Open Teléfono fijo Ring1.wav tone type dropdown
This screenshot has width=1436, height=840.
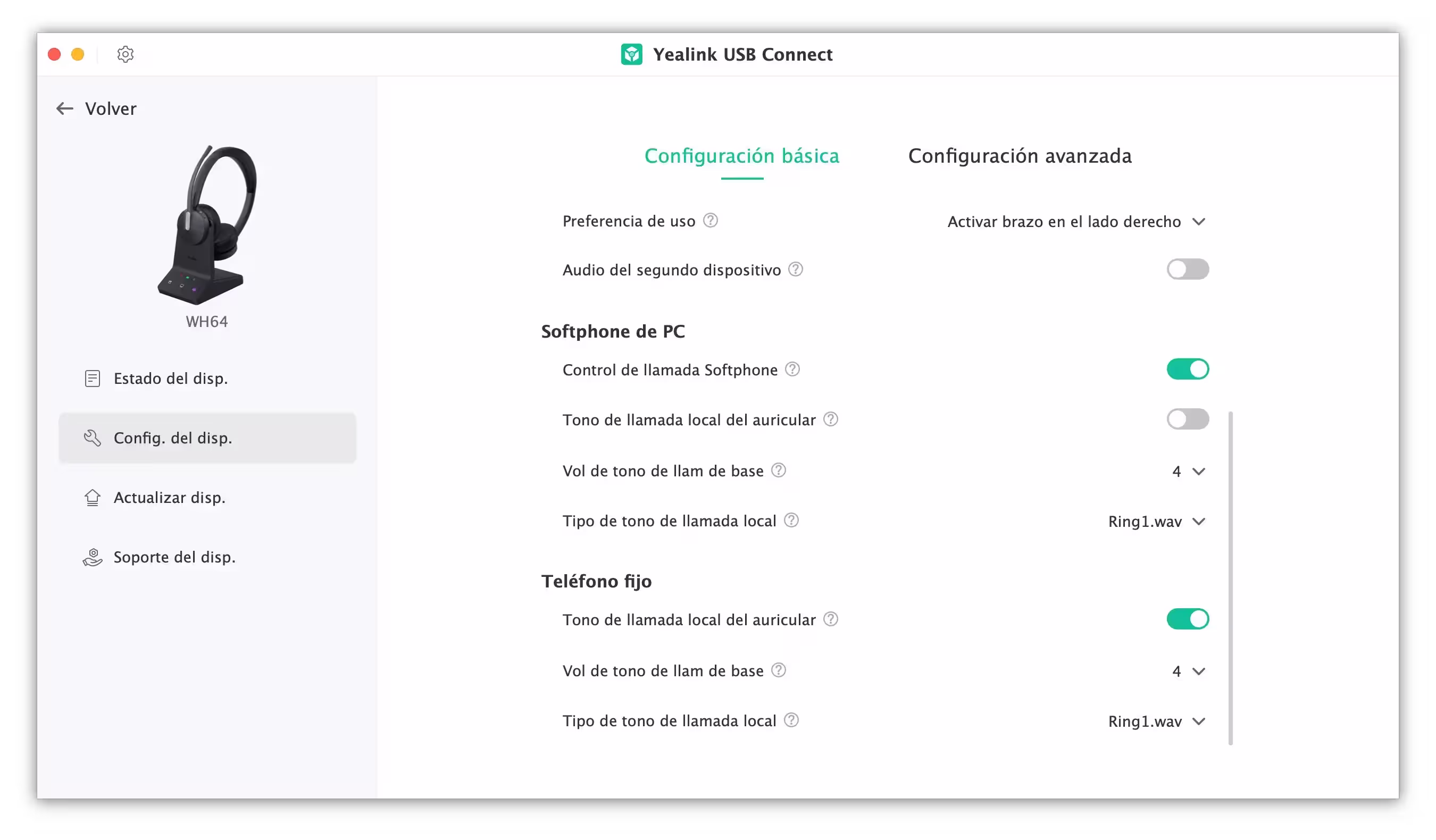1157,721
